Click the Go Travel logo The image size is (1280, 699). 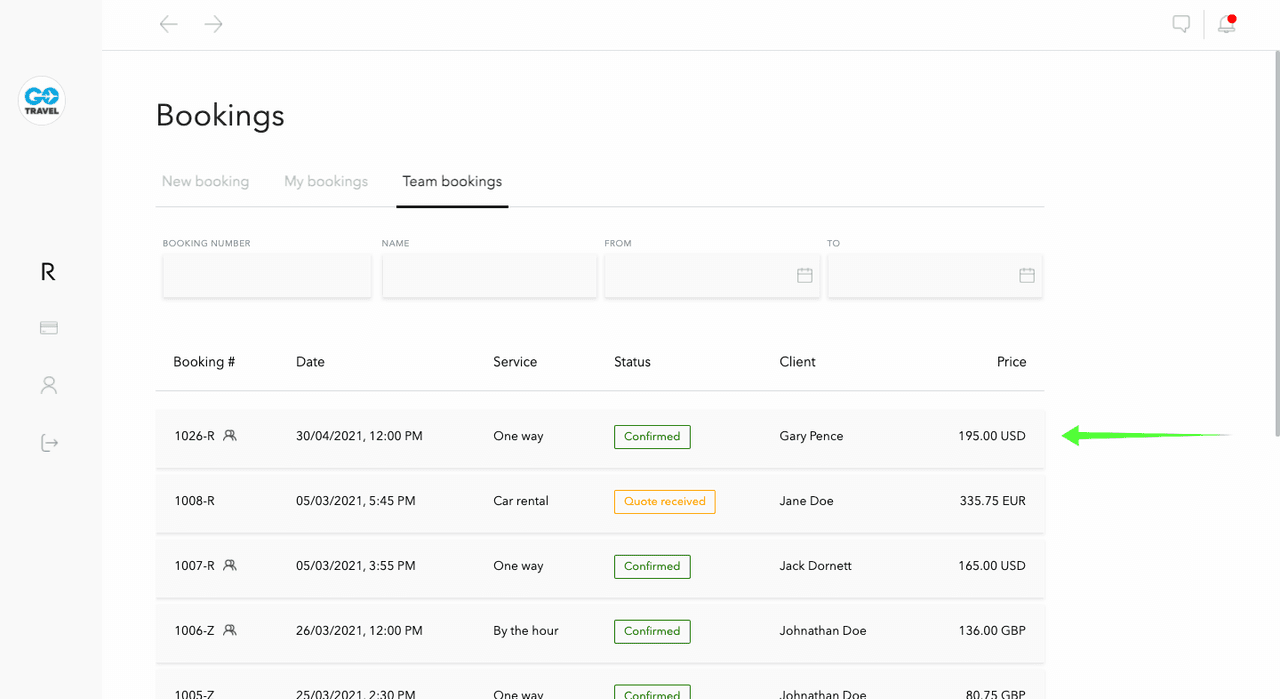click(x=42, y=101)
